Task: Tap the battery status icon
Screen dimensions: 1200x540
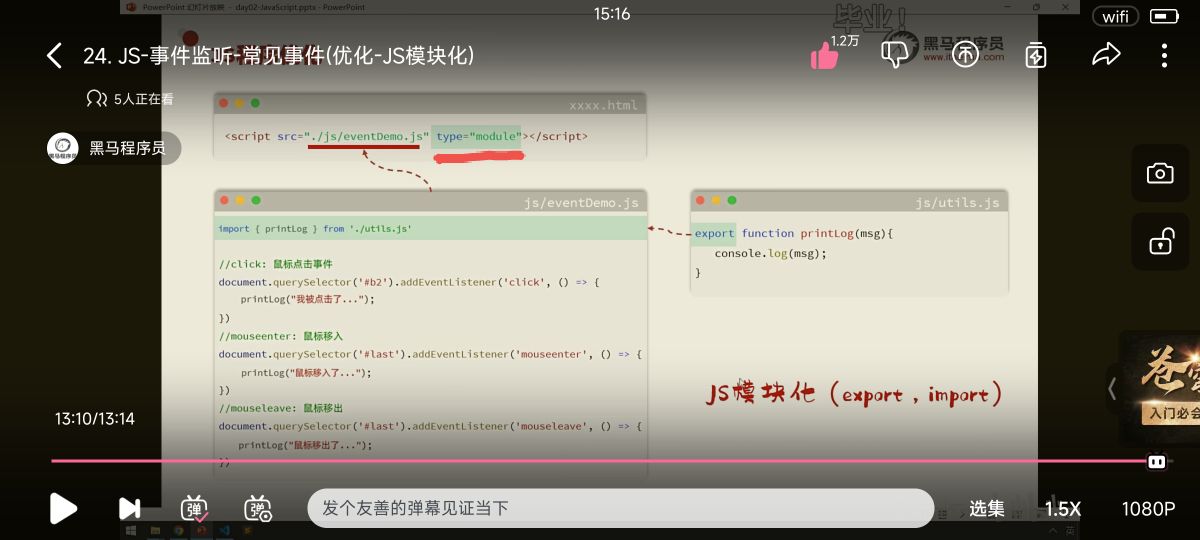Action: coord(1164,16)
